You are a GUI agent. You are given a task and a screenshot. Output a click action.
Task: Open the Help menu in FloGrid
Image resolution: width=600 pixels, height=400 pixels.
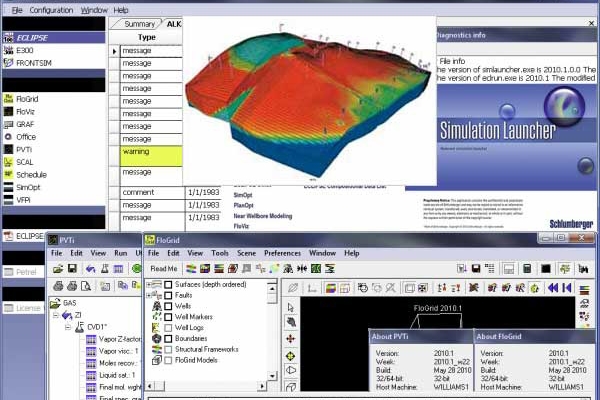[x=352, y=253]
